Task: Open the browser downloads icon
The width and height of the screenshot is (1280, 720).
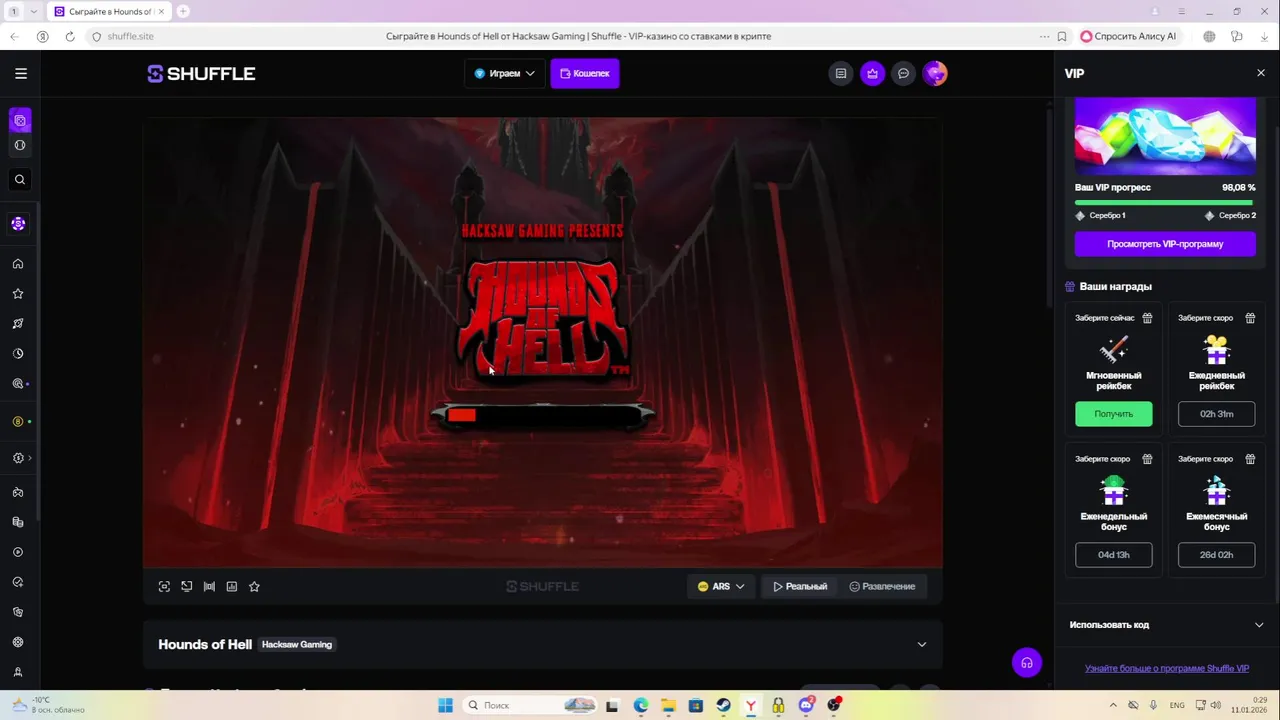Action: pyautogui.click(x=1265, y=36)
